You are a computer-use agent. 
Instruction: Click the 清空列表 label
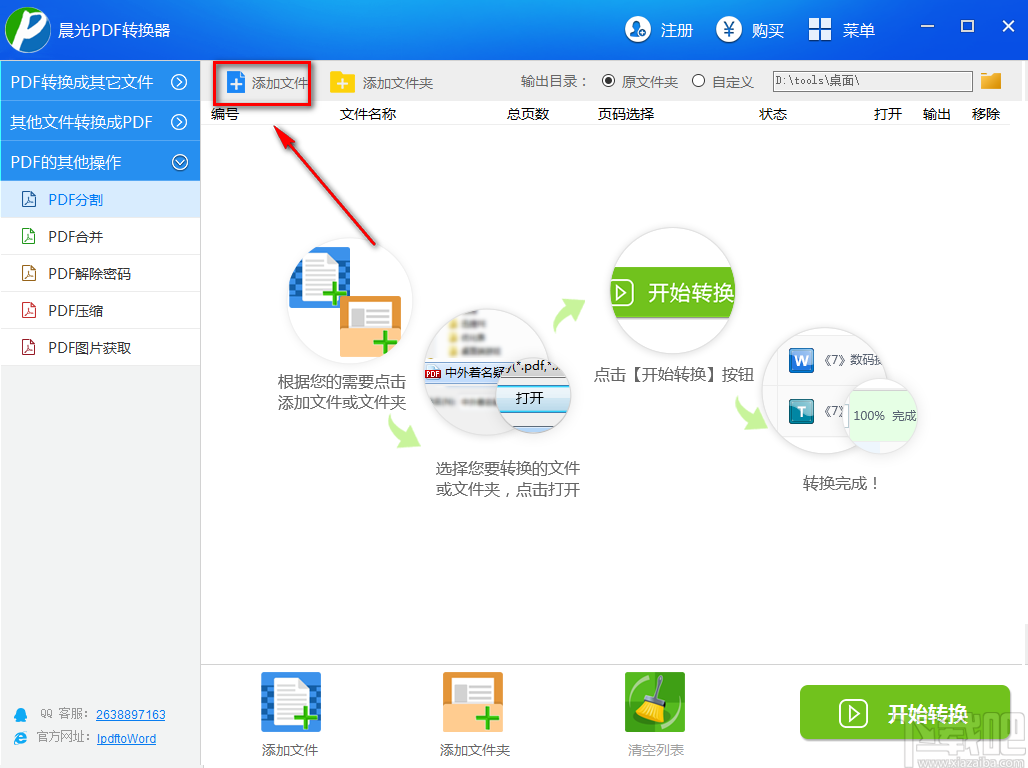click(x=656, y=750)
